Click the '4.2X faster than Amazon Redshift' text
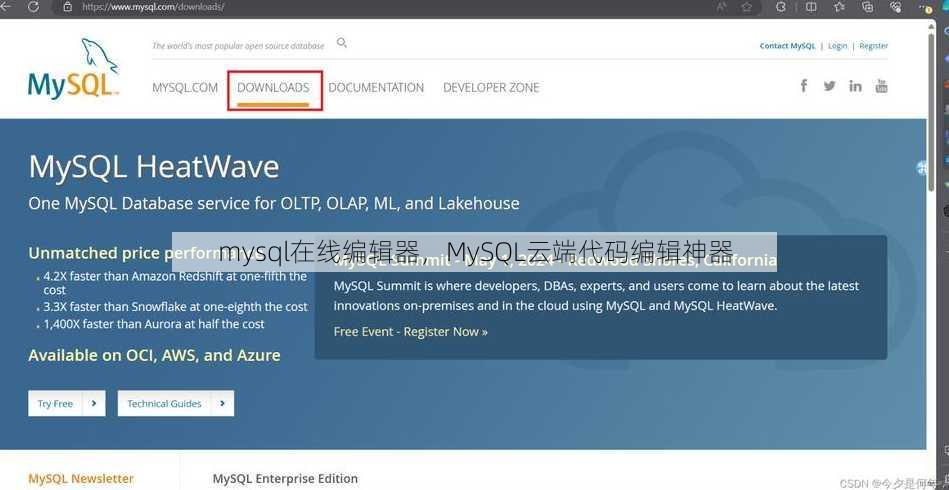Image resolution: width=949 pixels, height=490 pixels. (x=176, y=283)
